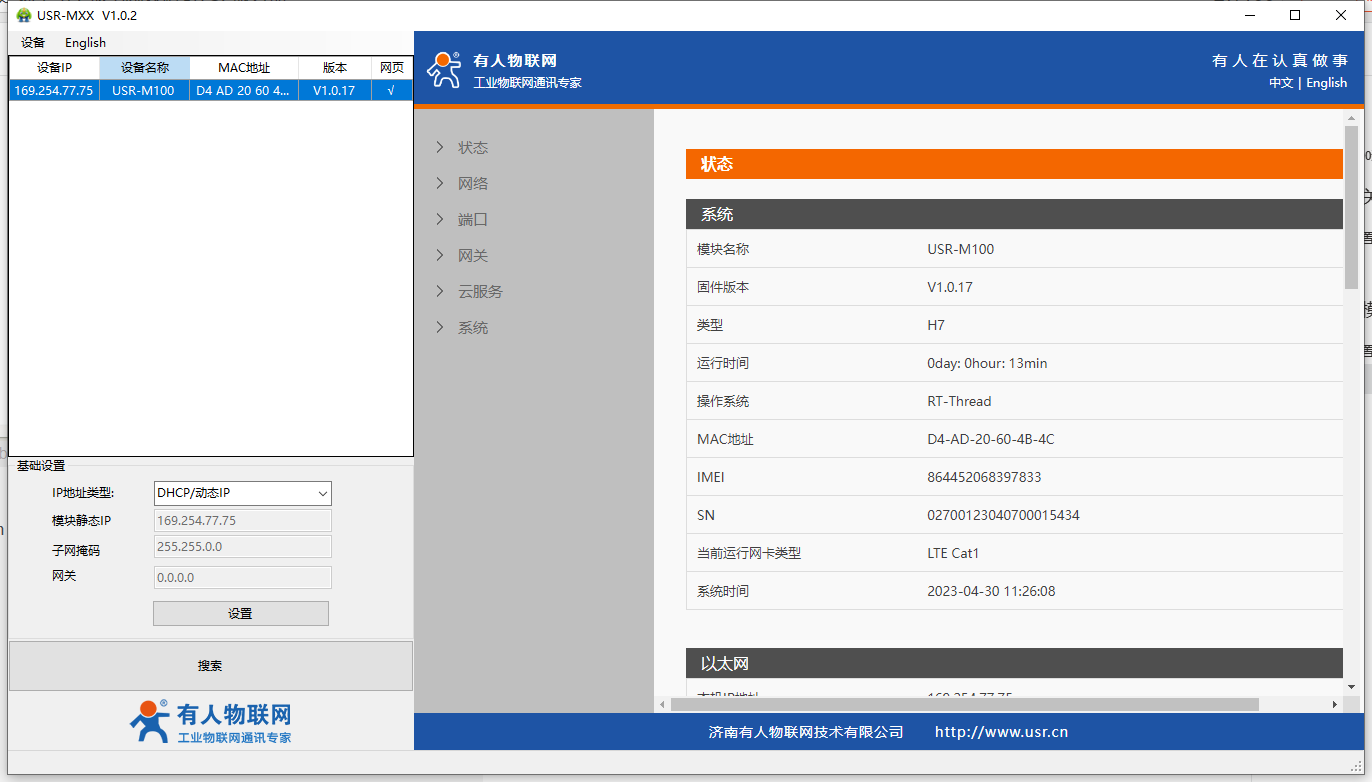
Task: Click the √ web page cell
Action: (x=391, y=90)
